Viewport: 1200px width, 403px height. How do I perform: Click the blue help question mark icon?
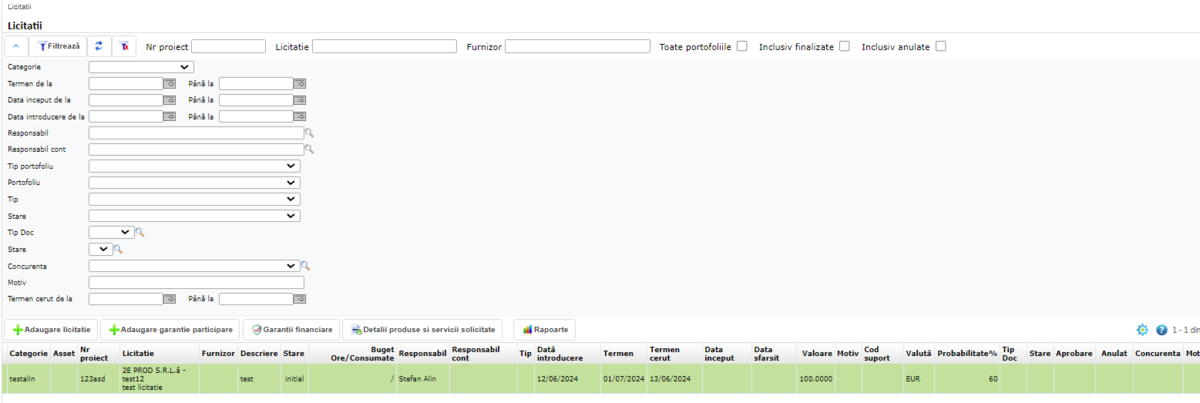pos(1161,330)
